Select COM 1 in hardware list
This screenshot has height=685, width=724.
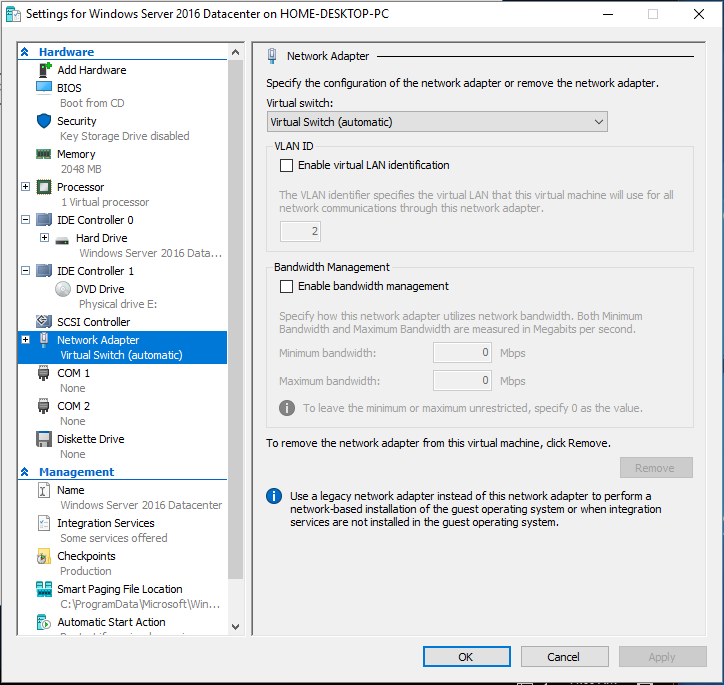[73, 373]
